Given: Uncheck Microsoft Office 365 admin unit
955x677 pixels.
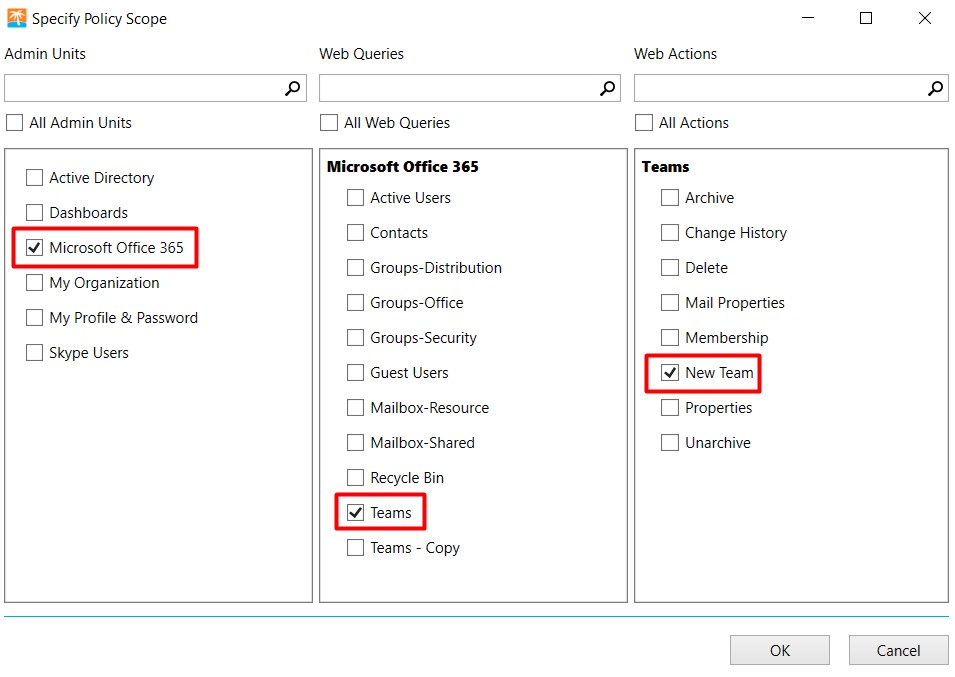Looking at the screenshot, I should point(35,248).
